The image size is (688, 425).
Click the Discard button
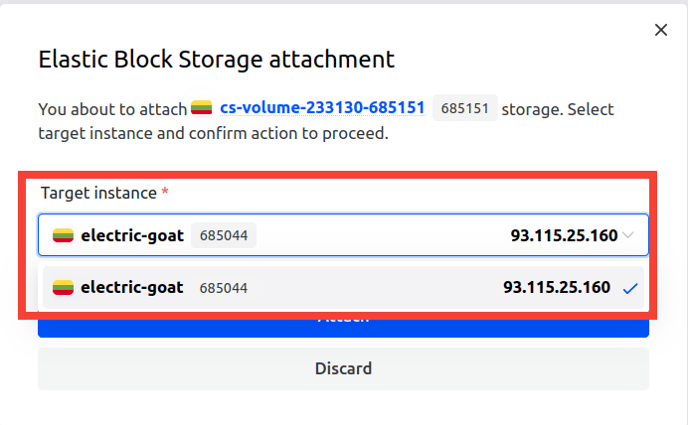point(344,368)
